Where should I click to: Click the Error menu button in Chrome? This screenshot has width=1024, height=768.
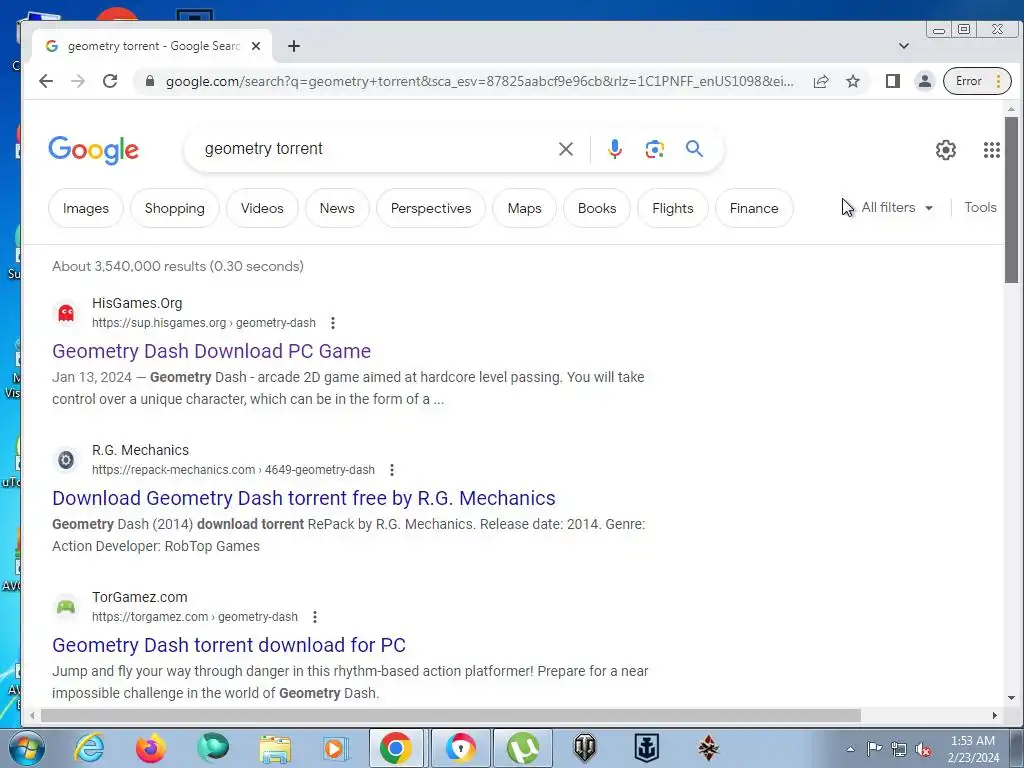pyautogui.click(x=977, y=81)
